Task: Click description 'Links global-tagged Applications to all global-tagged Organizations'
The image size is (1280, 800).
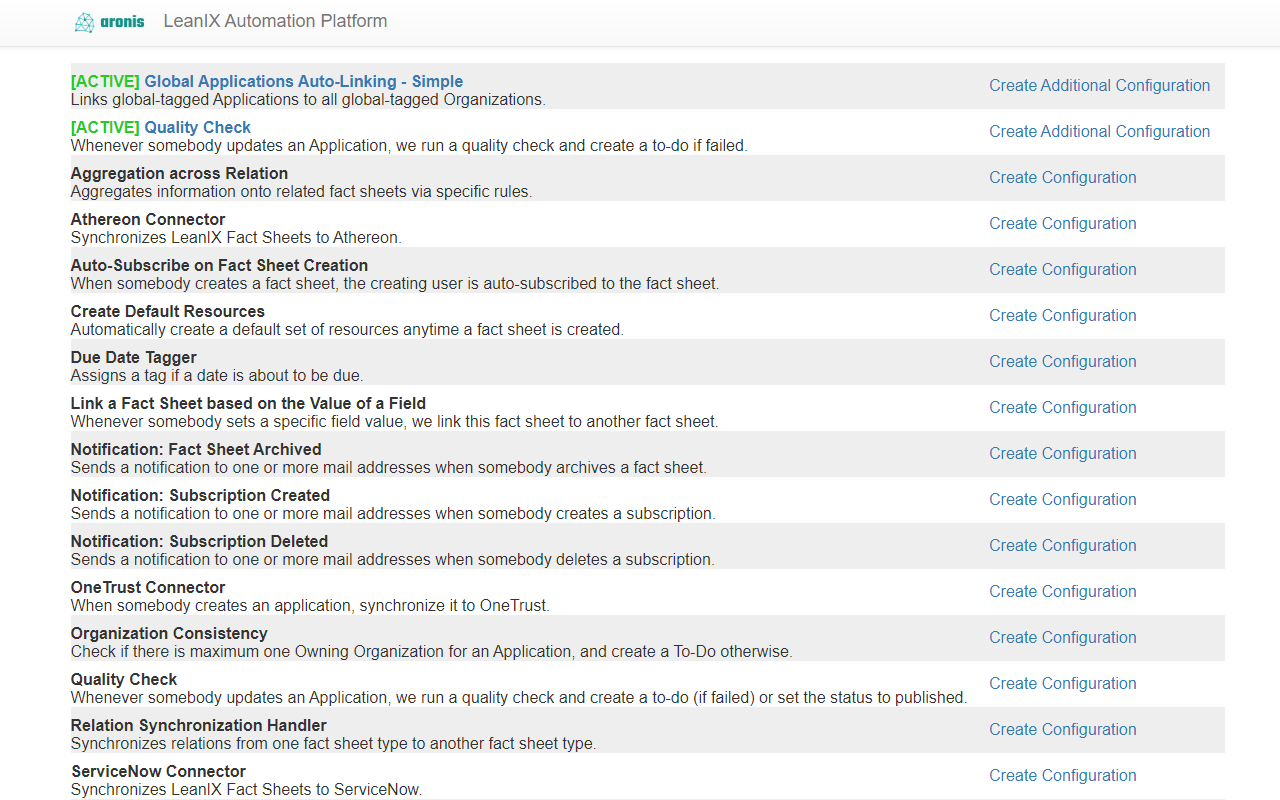Action: click(x=308, y=100)
